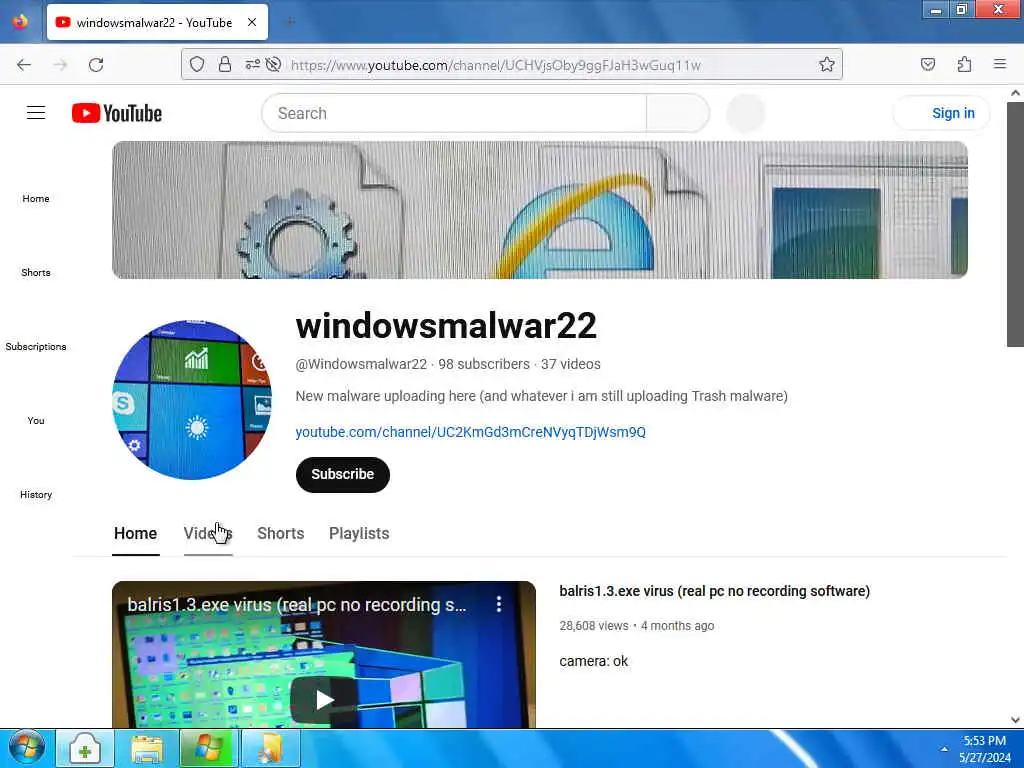
Task: Click the YouTube logo
Action: 117,113
